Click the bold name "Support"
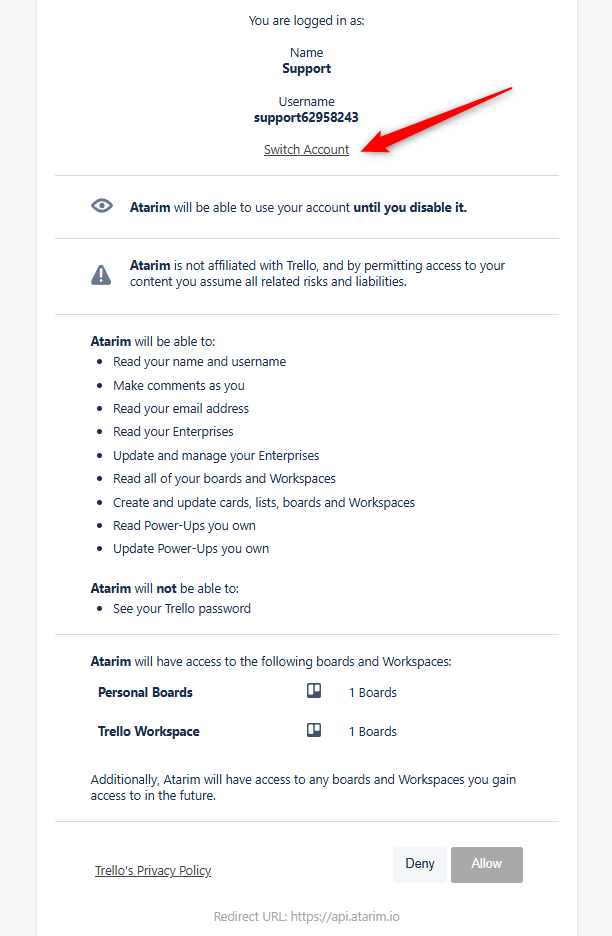612x936 pixels. tap(306, 69)
